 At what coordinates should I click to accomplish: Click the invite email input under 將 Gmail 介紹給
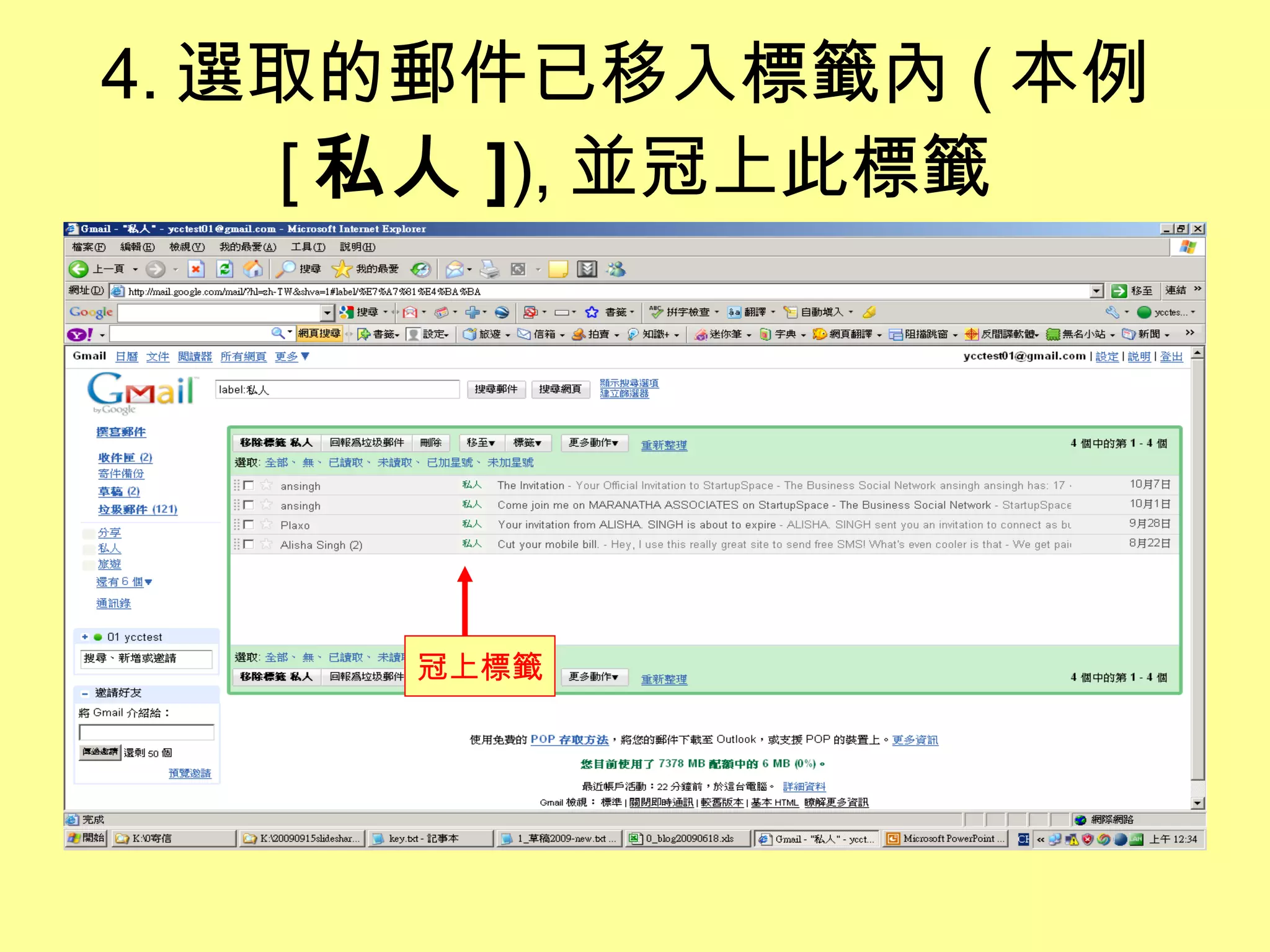point(146,733)
